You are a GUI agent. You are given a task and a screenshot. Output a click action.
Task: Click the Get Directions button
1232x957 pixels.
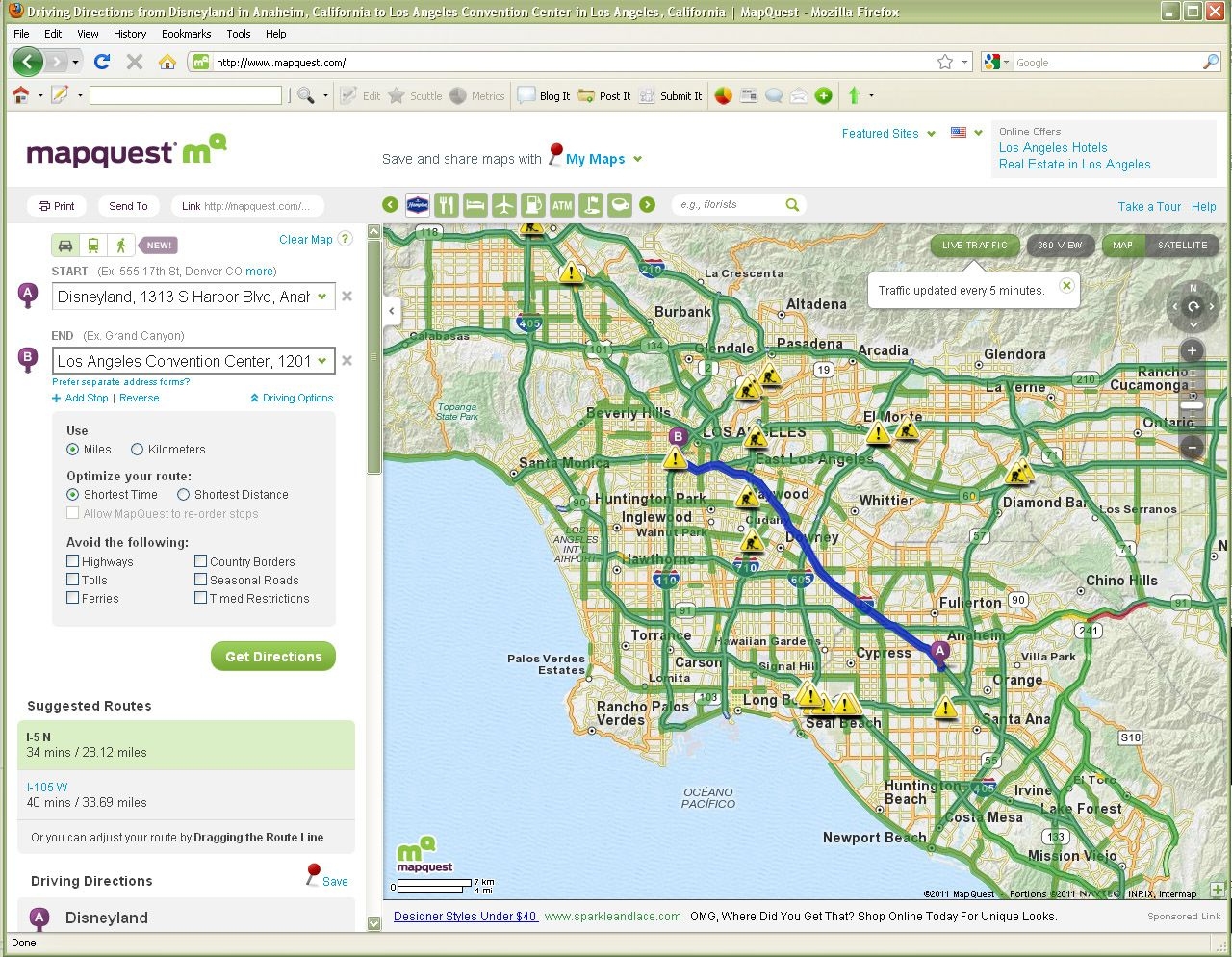click(273, 657)
